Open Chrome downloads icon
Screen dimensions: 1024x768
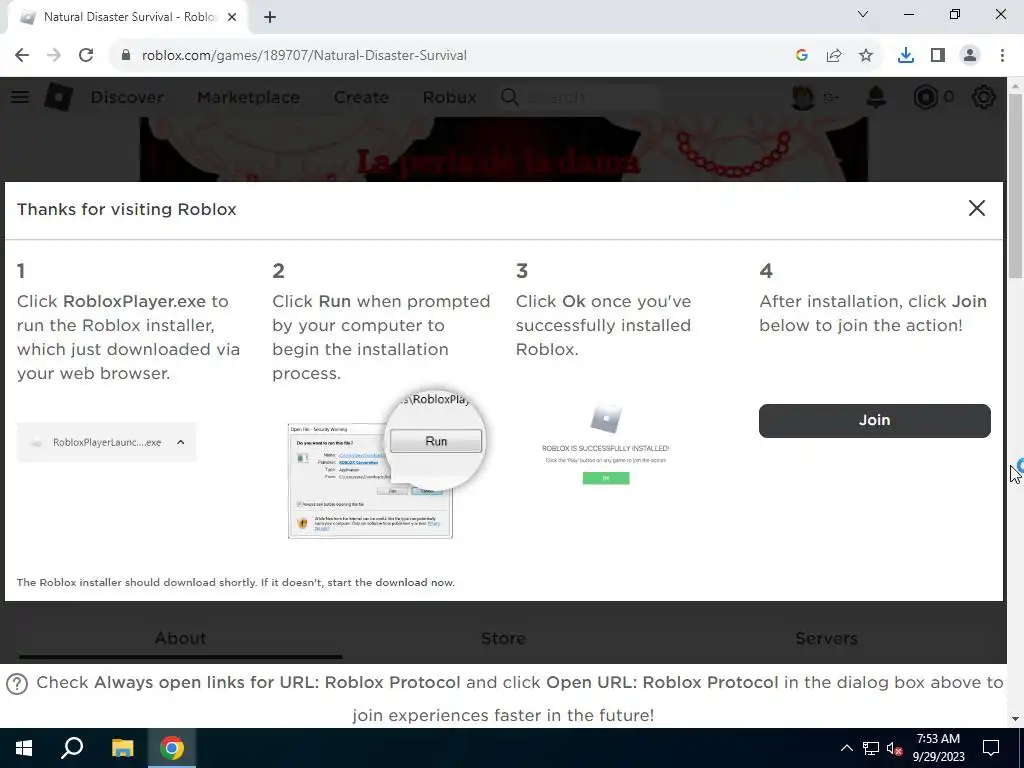(906, 56)
